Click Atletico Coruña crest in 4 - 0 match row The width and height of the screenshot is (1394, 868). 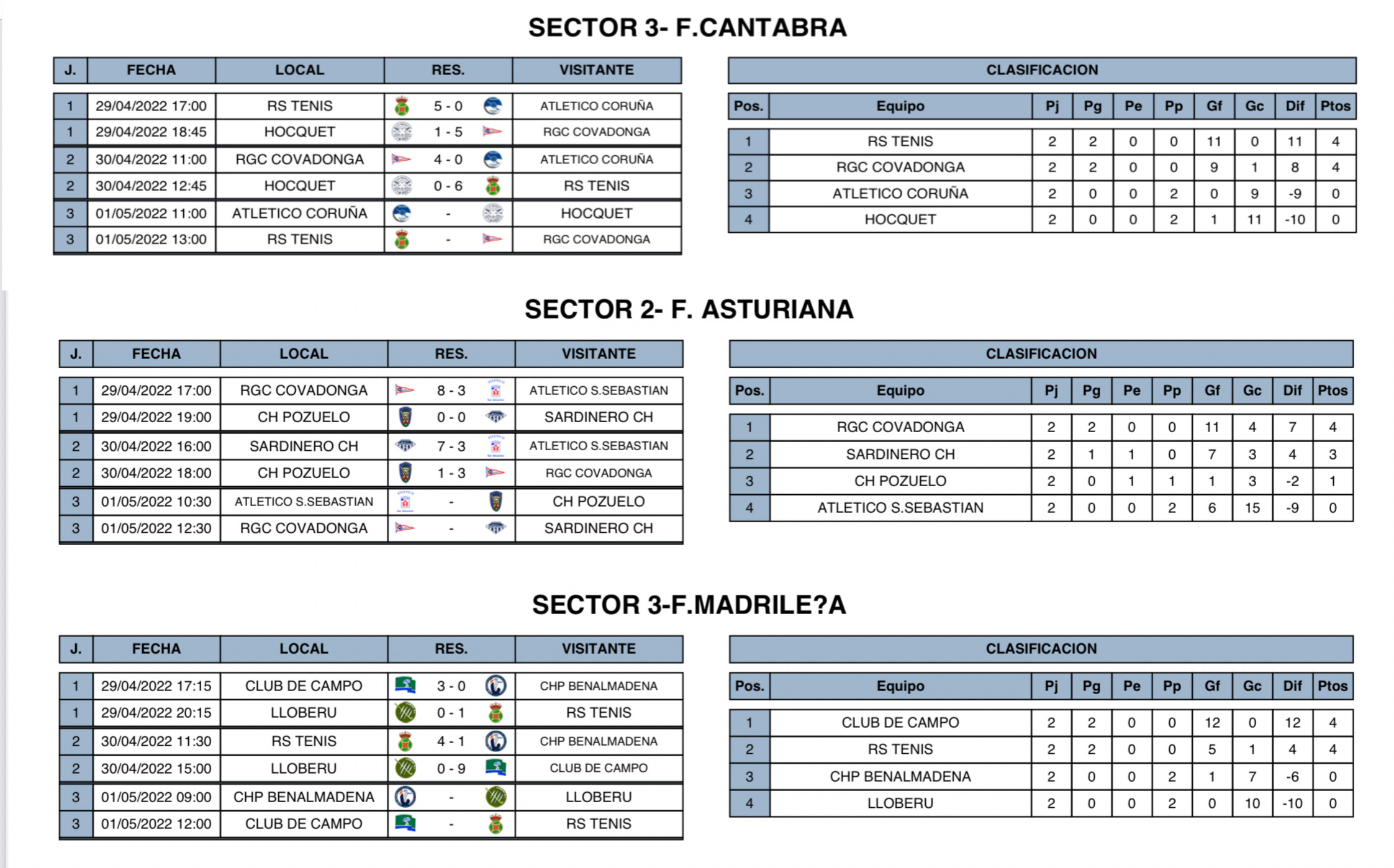coord(492,160)
